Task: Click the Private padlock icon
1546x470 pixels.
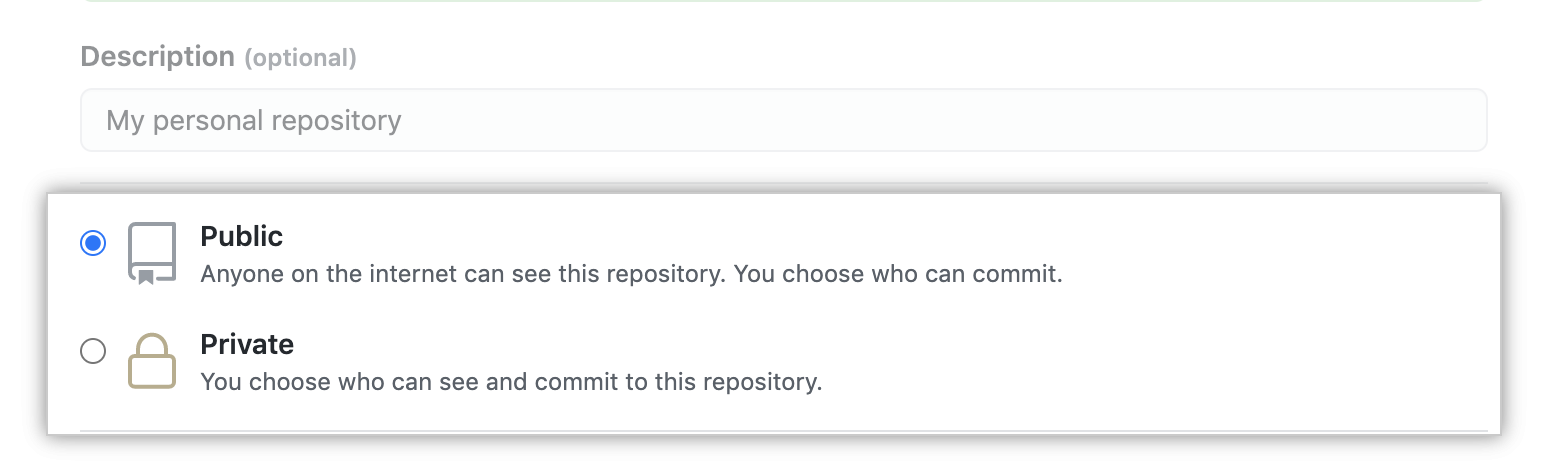Action: (x=152, y=361)
